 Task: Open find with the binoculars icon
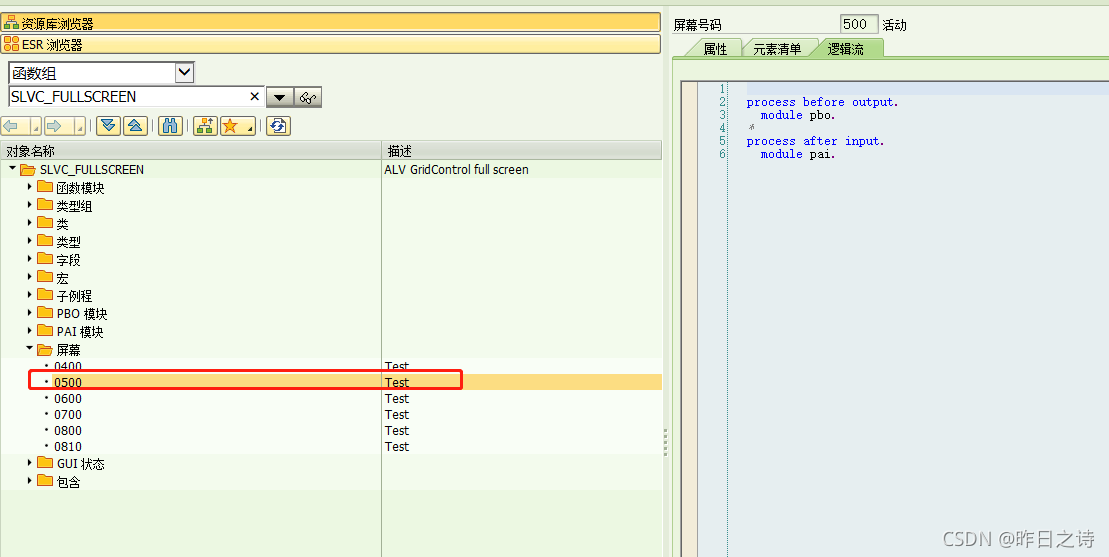click(x=170, y=126)
